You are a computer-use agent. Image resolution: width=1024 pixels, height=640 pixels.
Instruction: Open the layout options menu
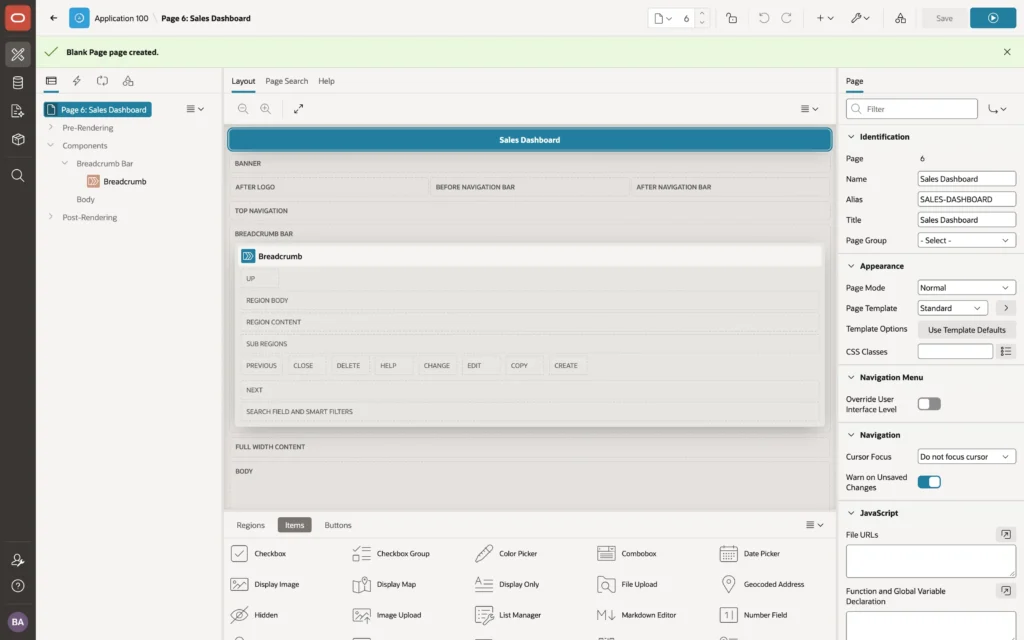pyautogui.click(x=810, y=109)
